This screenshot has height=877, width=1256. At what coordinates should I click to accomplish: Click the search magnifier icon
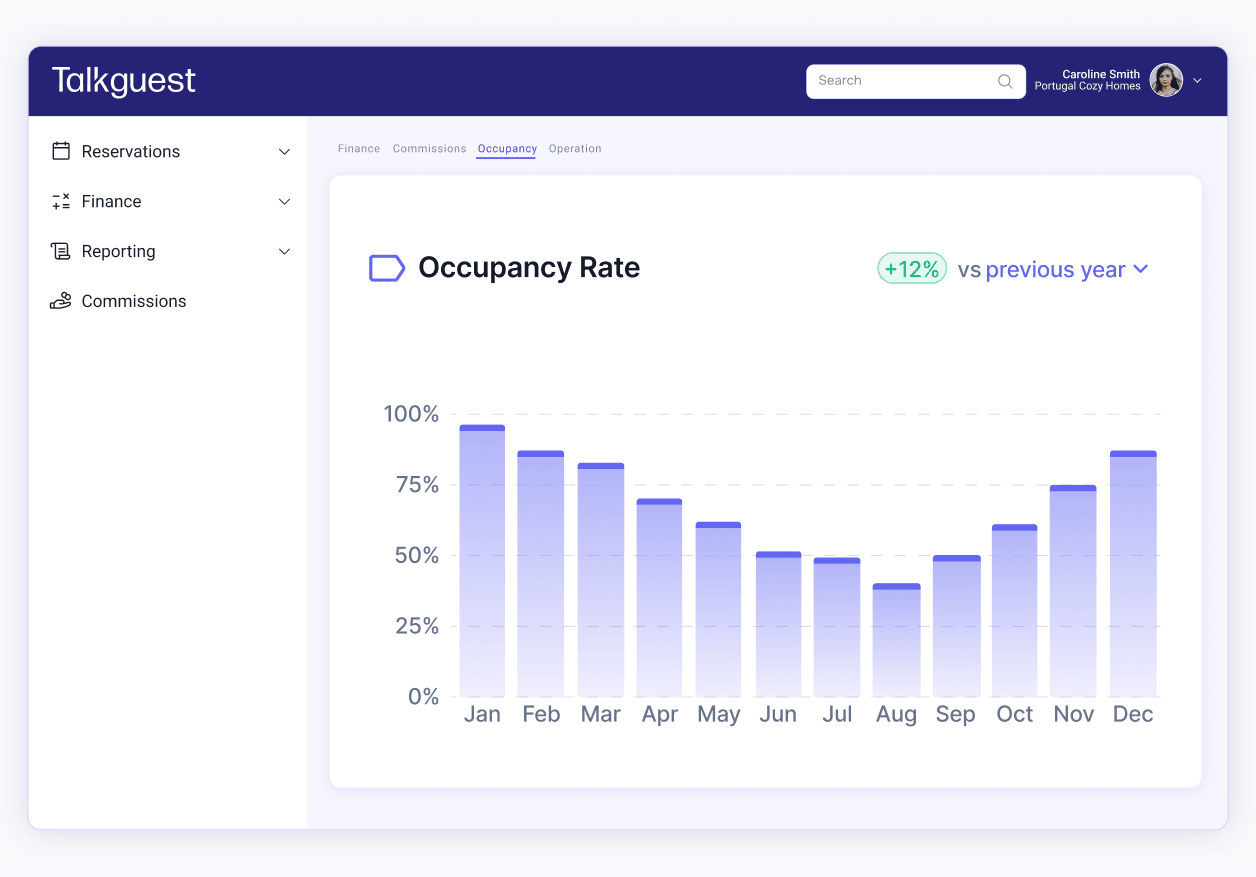[x=1004, y=81]
